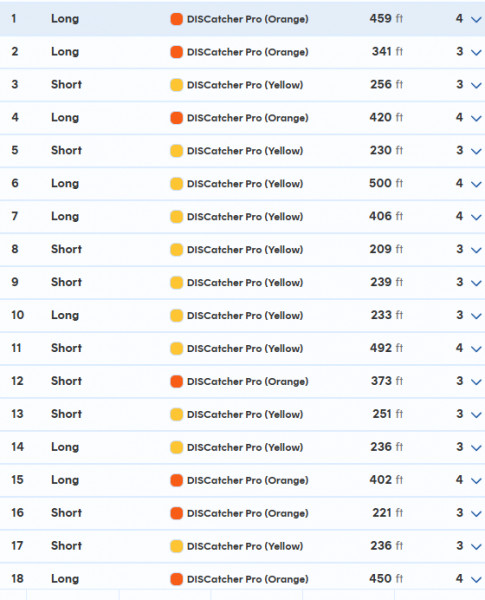Image resolution: width=485 pixels, height=600 pixels.
Task: Click yellow basket swatch on hole 11
Action: click(x=176, y=348)
